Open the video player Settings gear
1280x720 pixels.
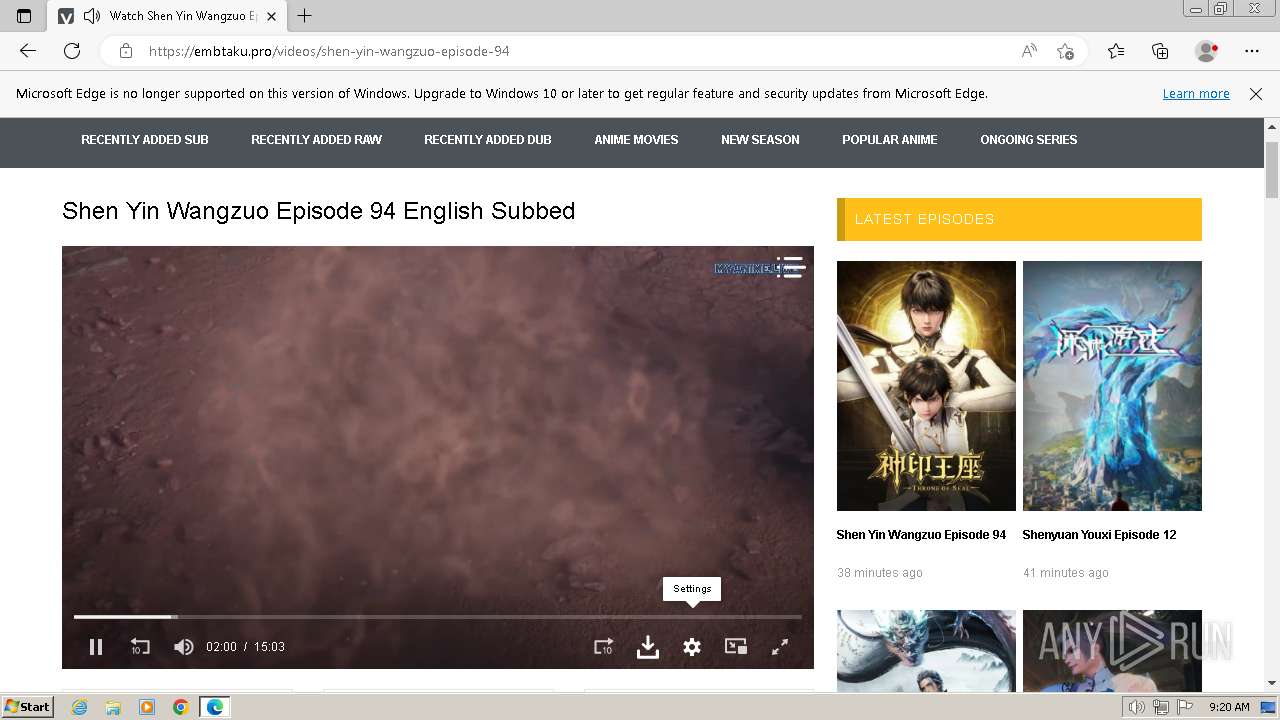692,647
